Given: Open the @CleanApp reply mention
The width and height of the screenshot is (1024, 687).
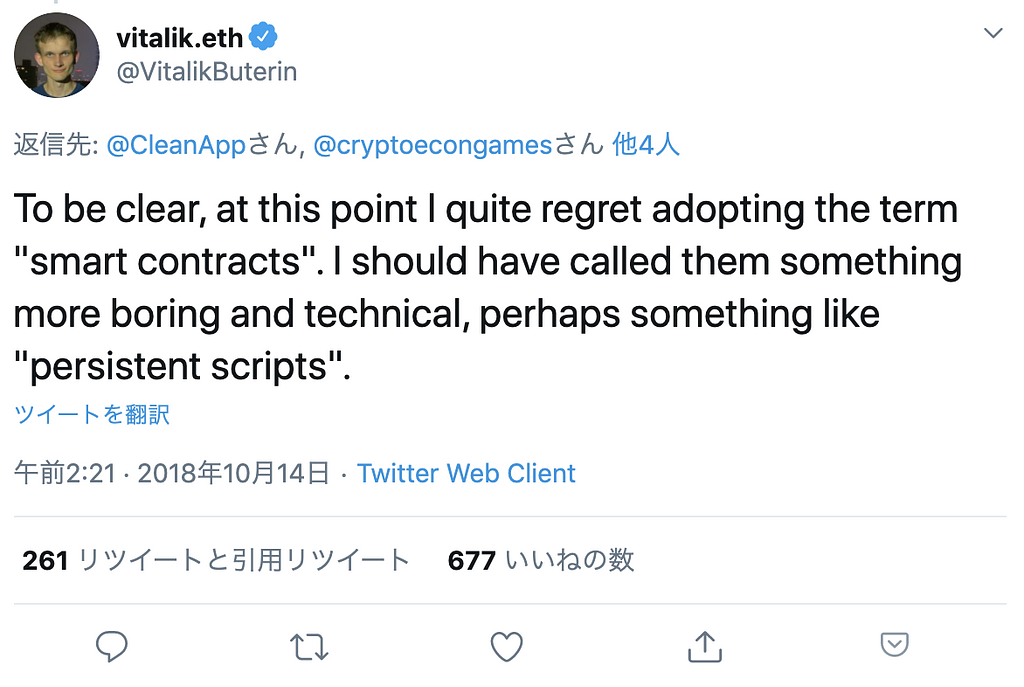Looking at the screenshot, I should [176, 145].
